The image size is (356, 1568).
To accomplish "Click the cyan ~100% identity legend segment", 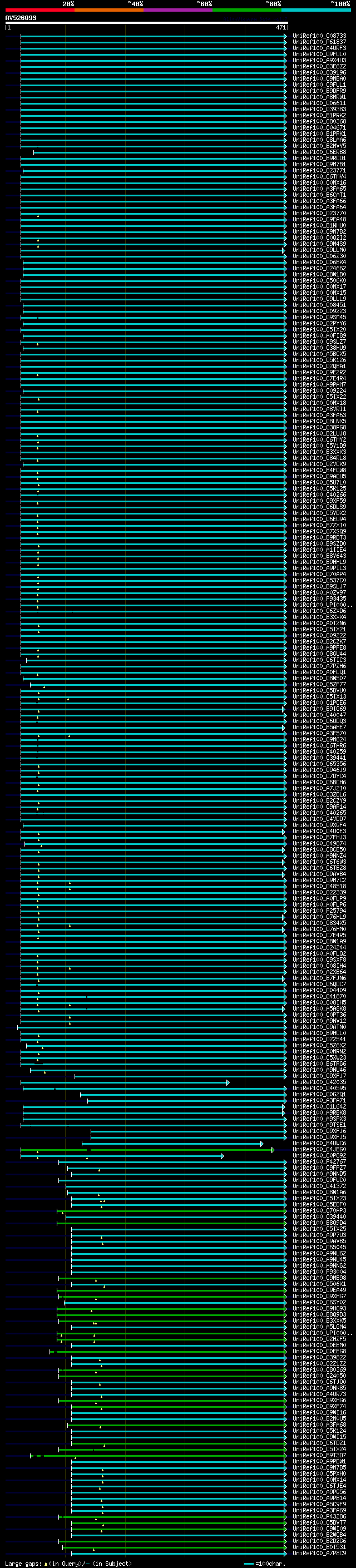I will pos(316,10).
